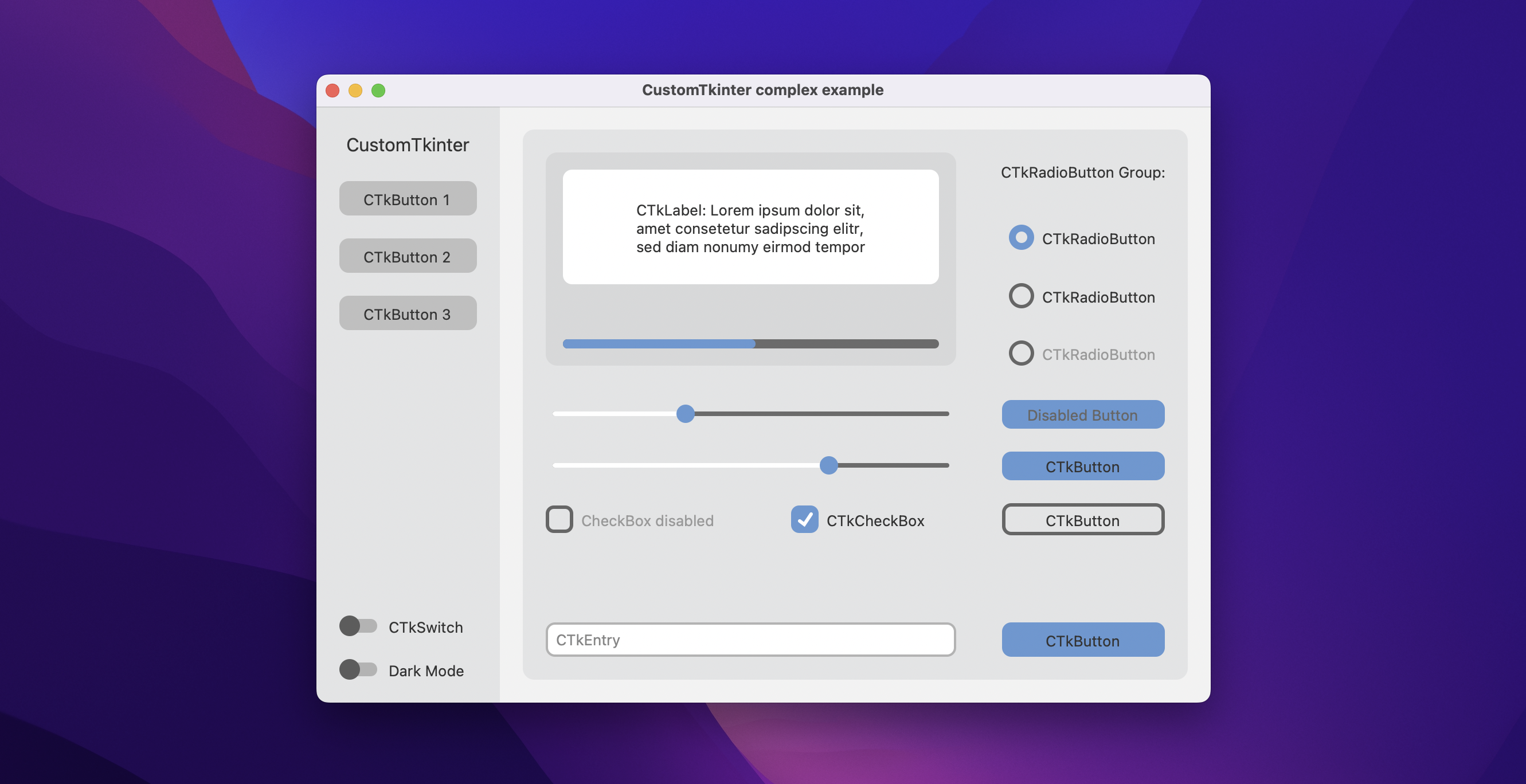This screenshot has width=1526, height=784.
Task: Click the Disabled Button
Action: click(x=1082, y=414)
